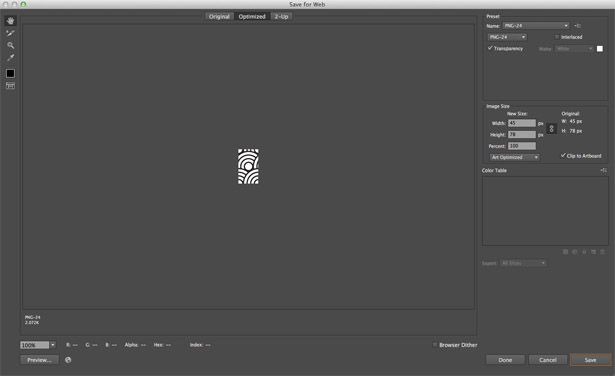Image resolution: width=615 pixels, height=376 pixels.
Task: Open the zoom level dropdown arrow
Action: (x=53, y=345)
